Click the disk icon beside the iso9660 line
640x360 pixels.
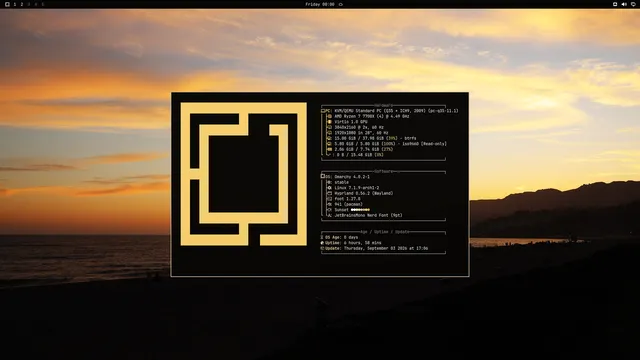coord(329,144)
